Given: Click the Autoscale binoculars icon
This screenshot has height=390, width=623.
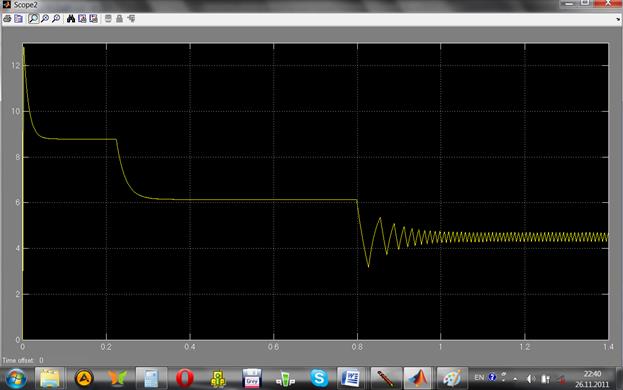Looking at the screenshot, I should point(71,19).
